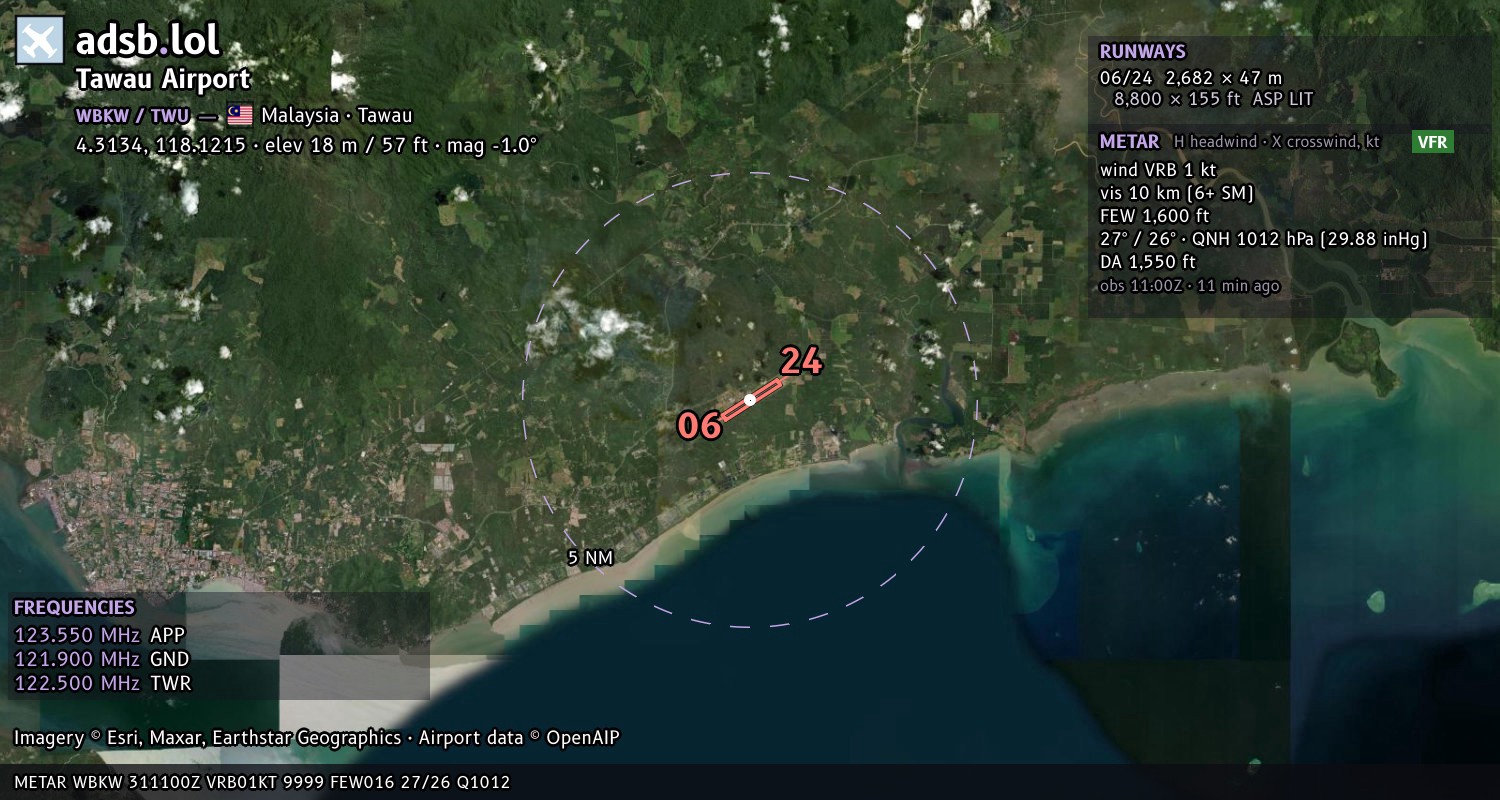Select the white airport center dot on the runway

750,400
